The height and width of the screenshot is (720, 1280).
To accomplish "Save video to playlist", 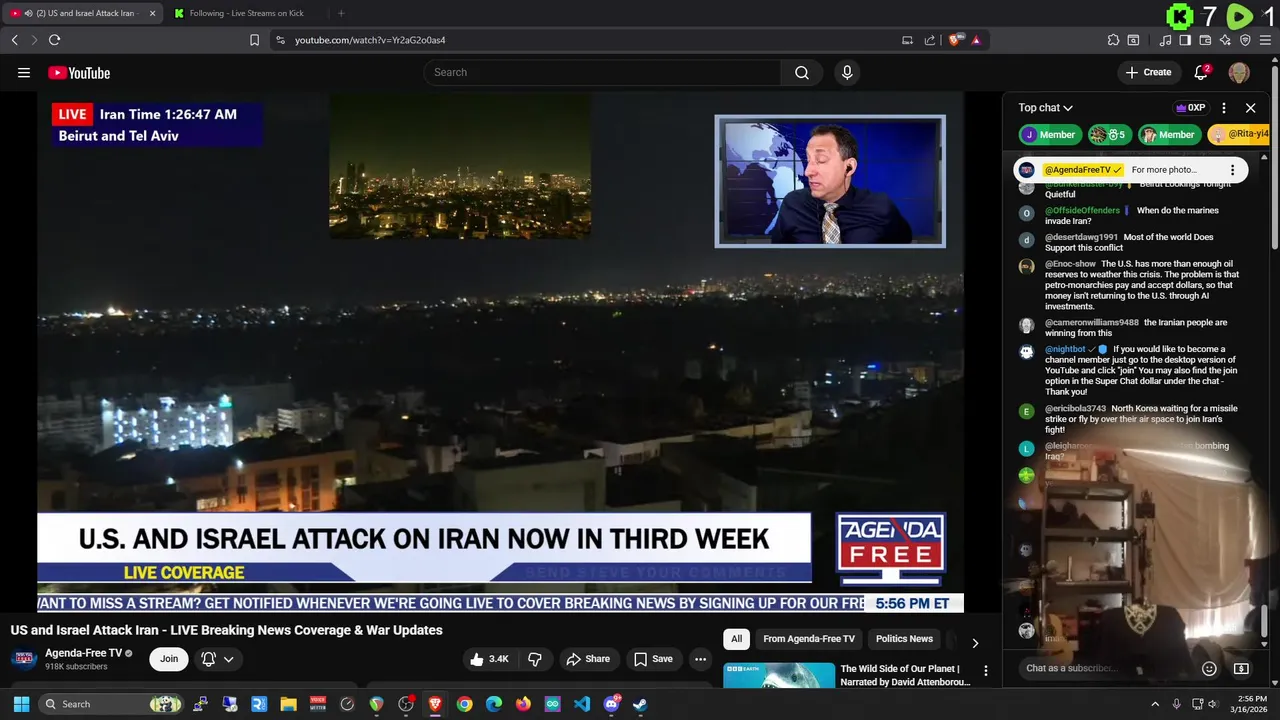I will click(x=653, y=659).
